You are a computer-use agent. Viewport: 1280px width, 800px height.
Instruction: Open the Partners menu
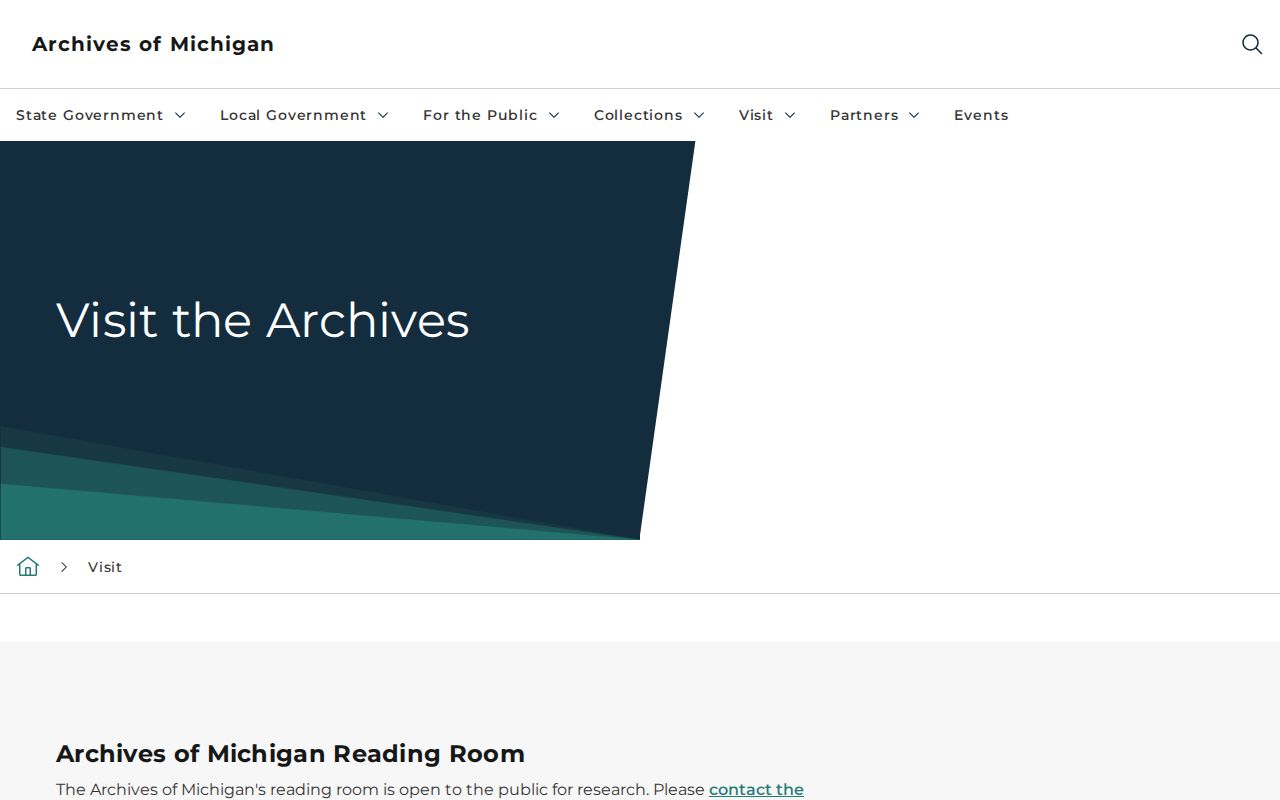[864, 115]
